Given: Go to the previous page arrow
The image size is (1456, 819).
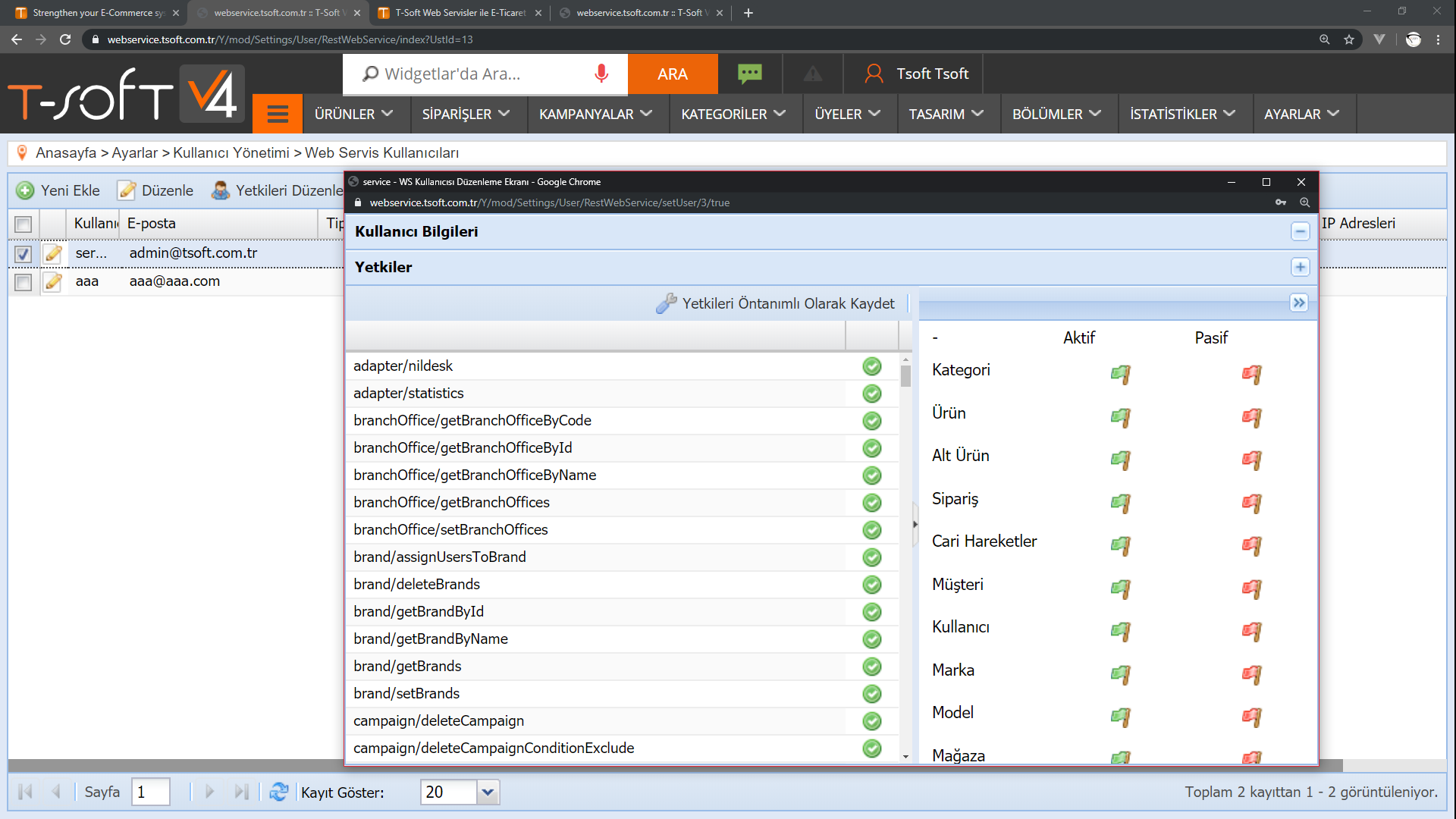Looking at the screenshot, I should (56, 792).
